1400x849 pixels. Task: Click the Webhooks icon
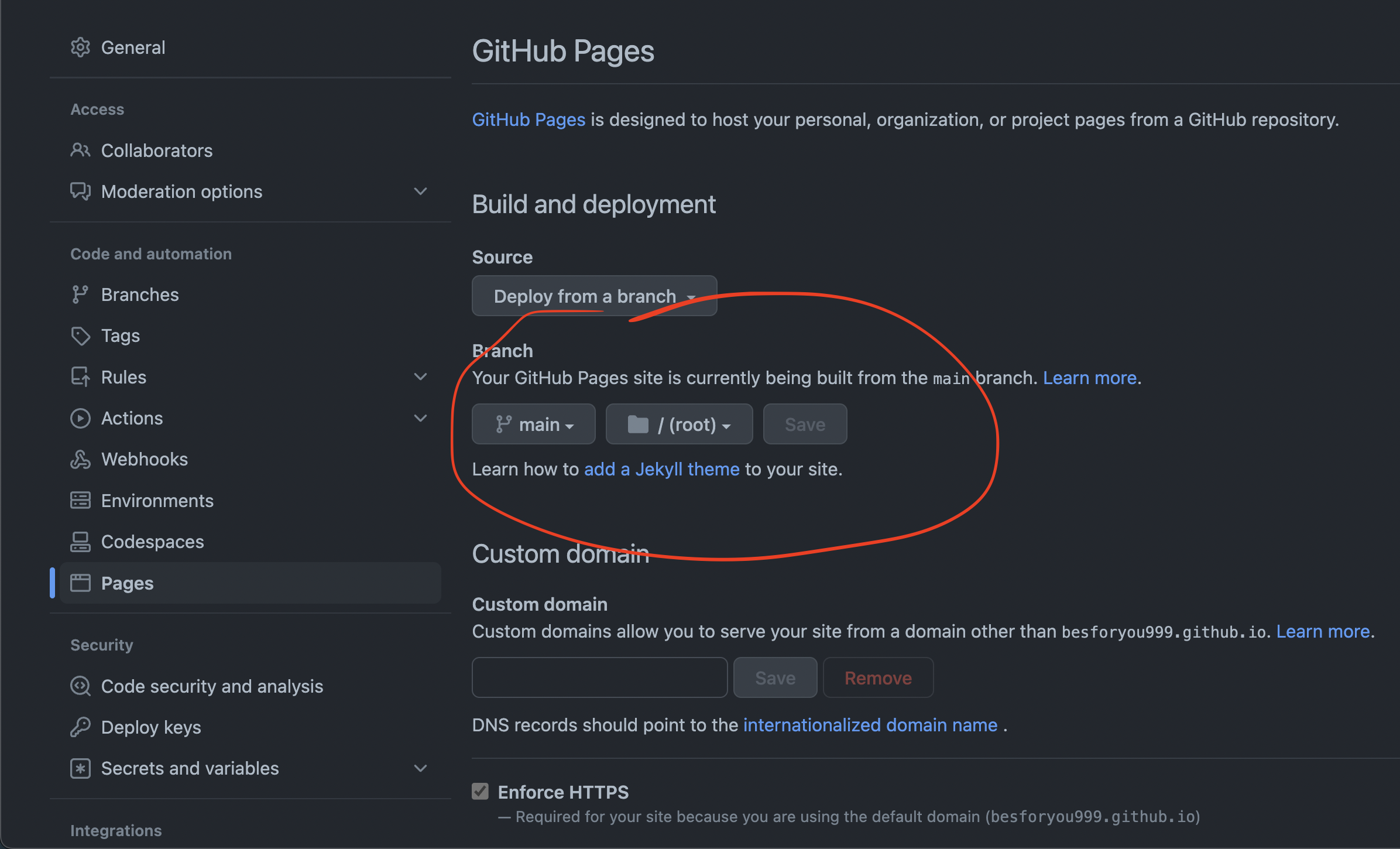point(80,459)
